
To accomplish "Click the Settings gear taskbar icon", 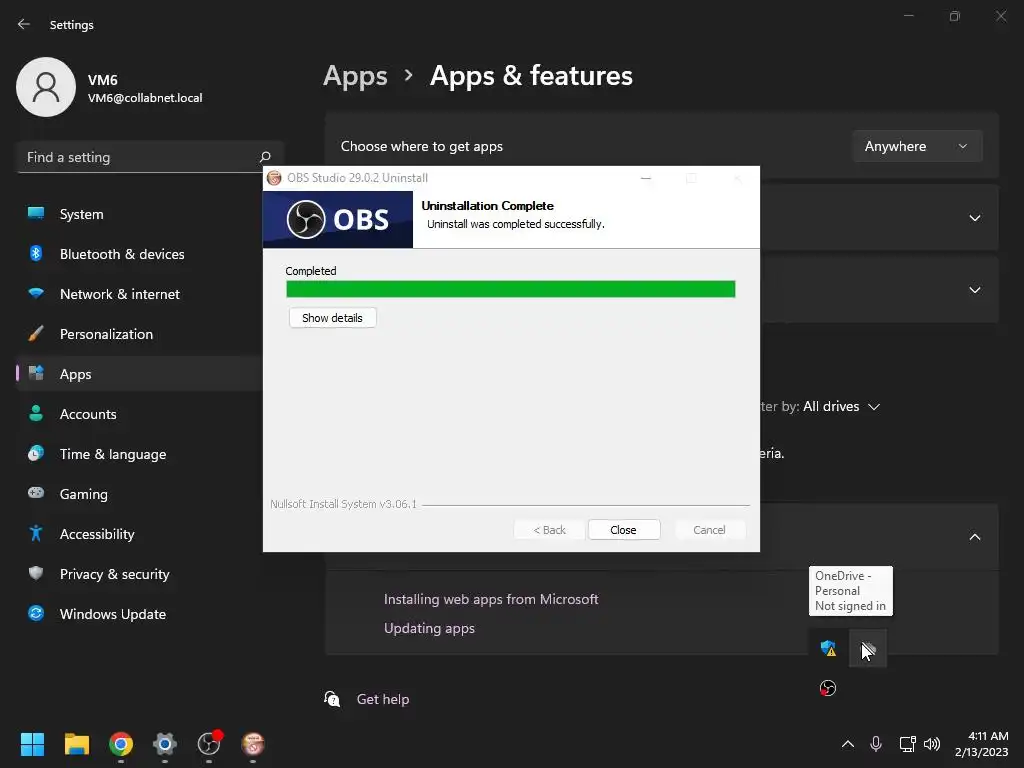I will [165, 744].
